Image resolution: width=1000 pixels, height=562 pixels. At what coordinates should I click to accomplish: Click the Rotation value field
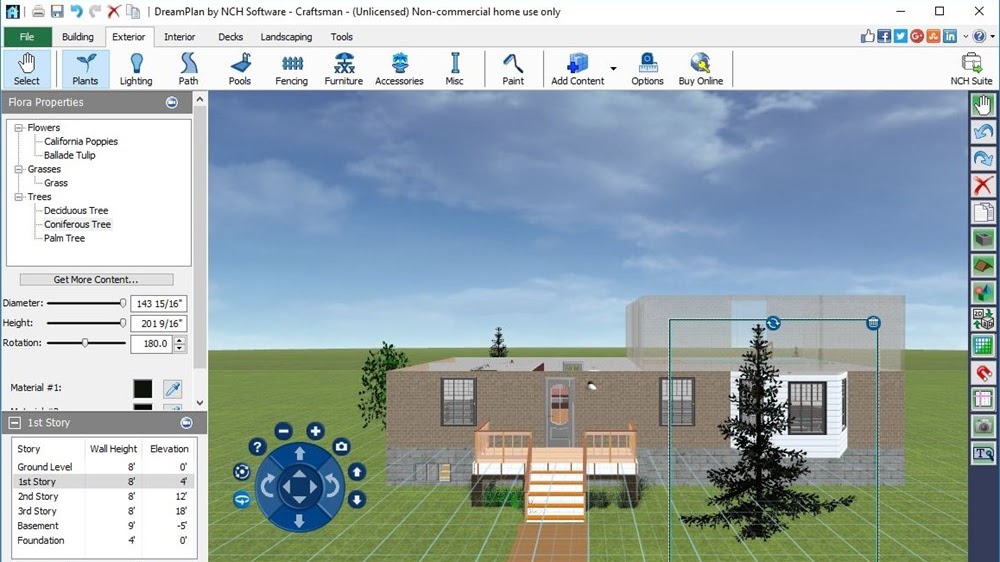point(152,344)
